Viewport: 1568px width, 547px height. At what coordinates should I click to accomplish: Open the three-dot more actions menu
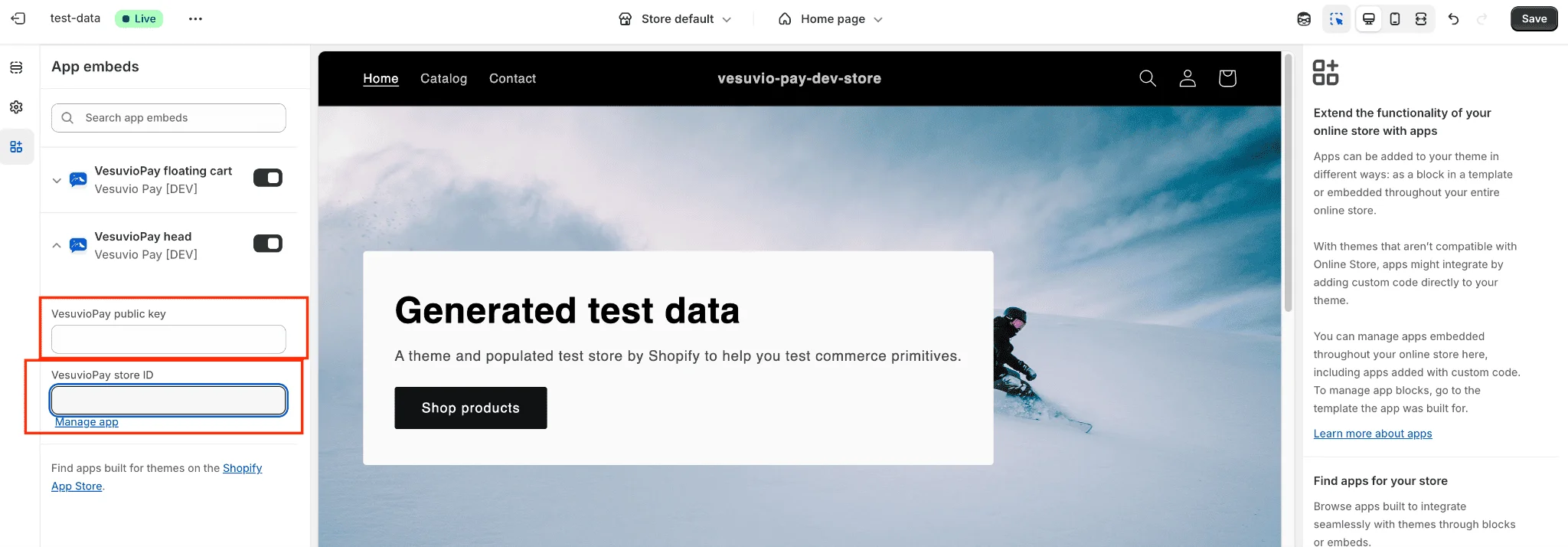pyautogui.click(x=195, y=18)
